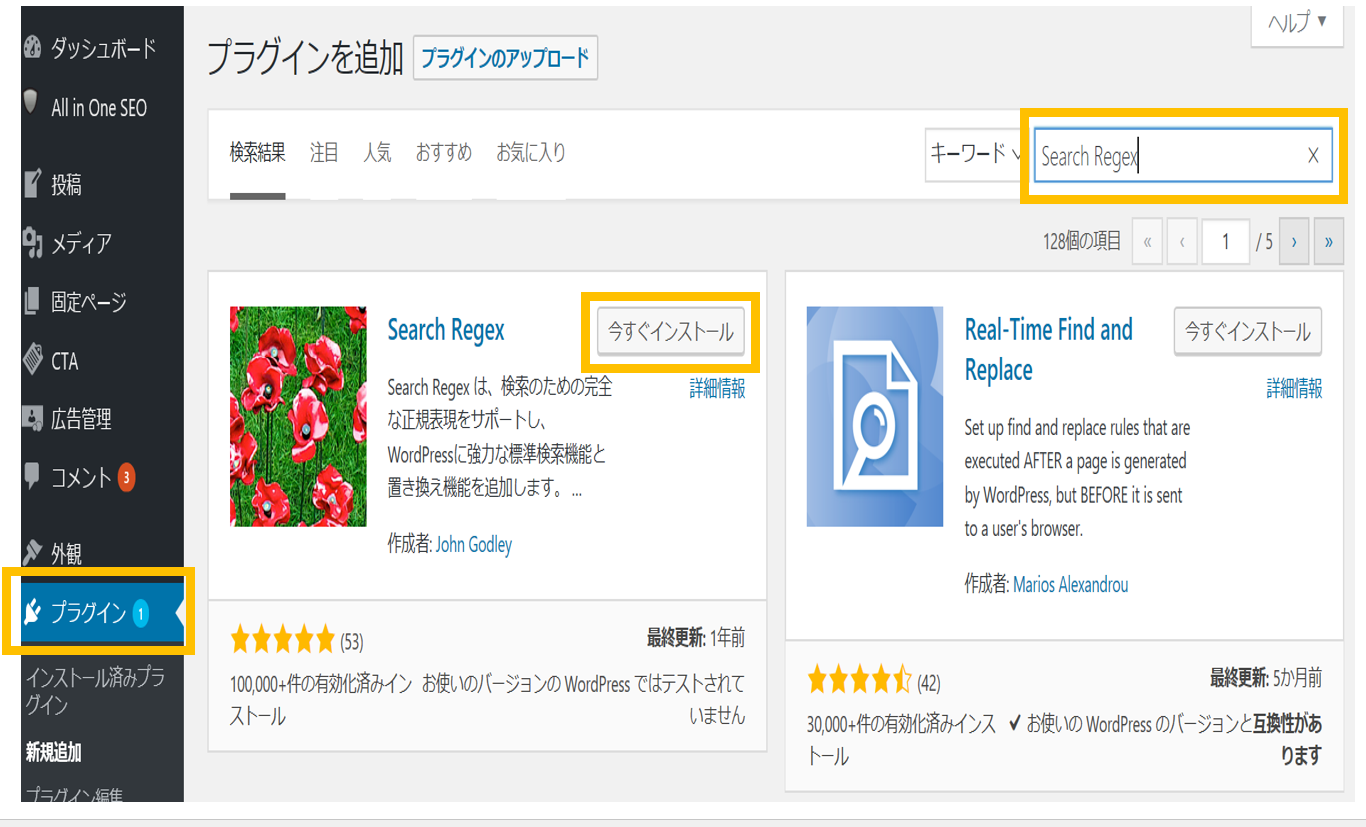Click the メディア media icon
Screen dimensions: 1366x827
coord(32,243)
